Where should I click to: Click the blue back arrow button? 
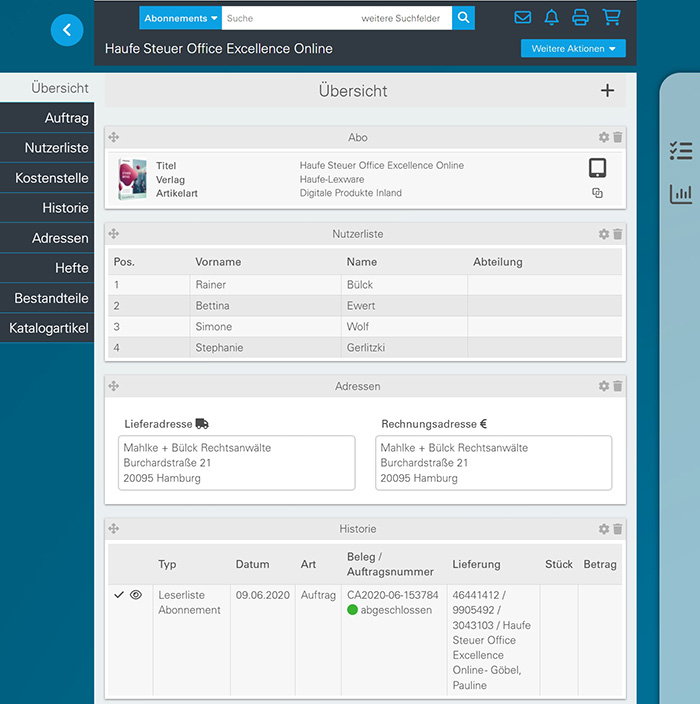[x=66, y=30]
